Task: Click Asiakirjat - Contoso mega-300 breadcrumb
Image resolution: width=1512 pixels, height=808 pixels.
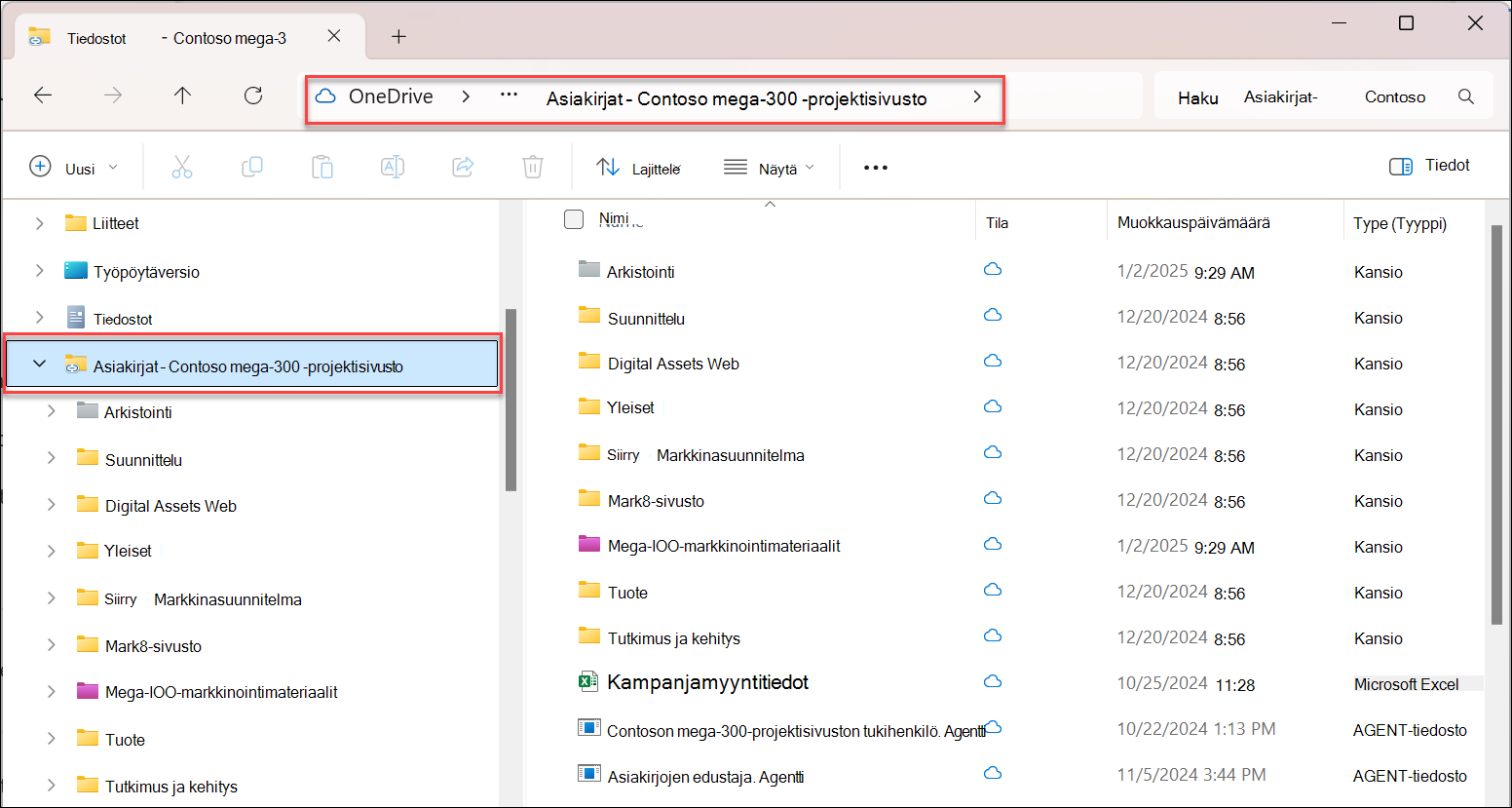Action: click(x=737, y=98)
